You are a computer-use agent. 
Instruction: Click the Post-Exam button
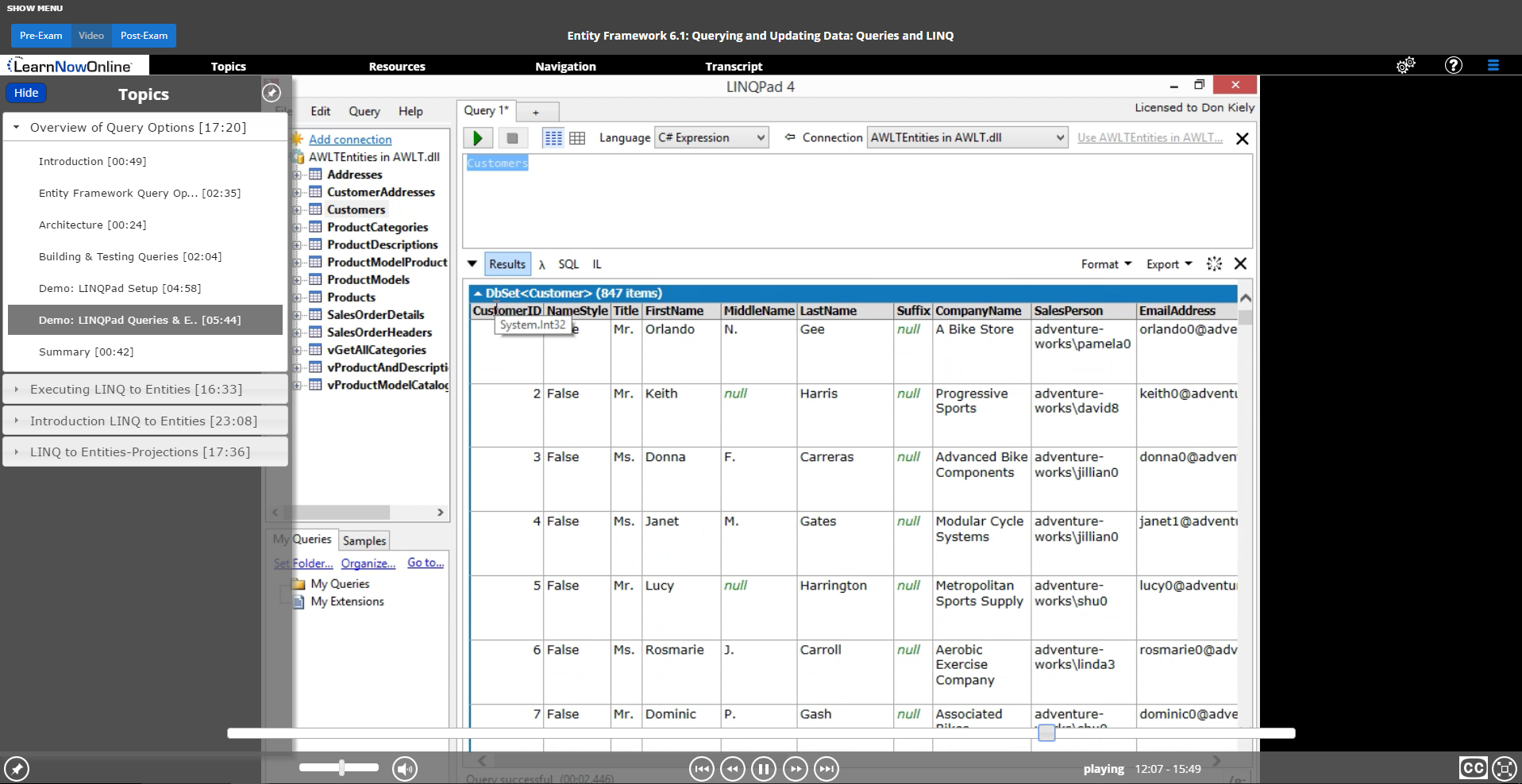144,36
